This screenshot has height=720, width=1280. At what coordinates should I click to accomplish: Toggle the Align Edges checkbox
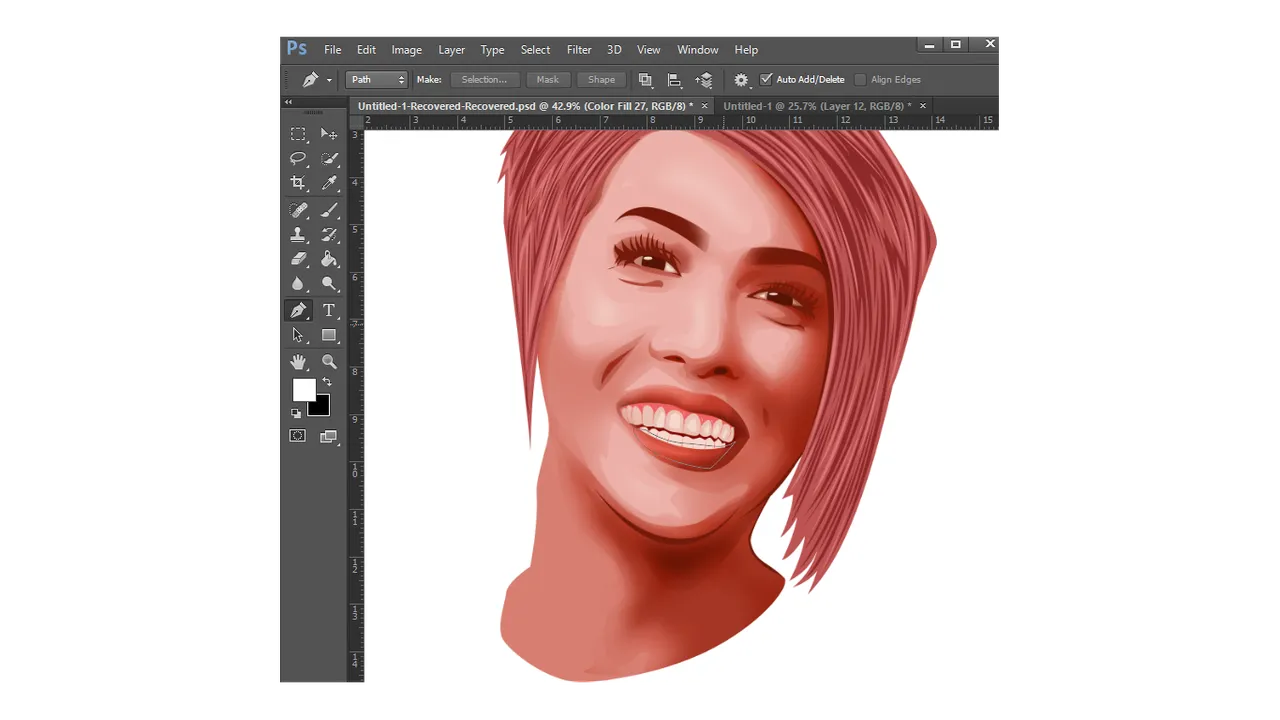coord(860,79)
